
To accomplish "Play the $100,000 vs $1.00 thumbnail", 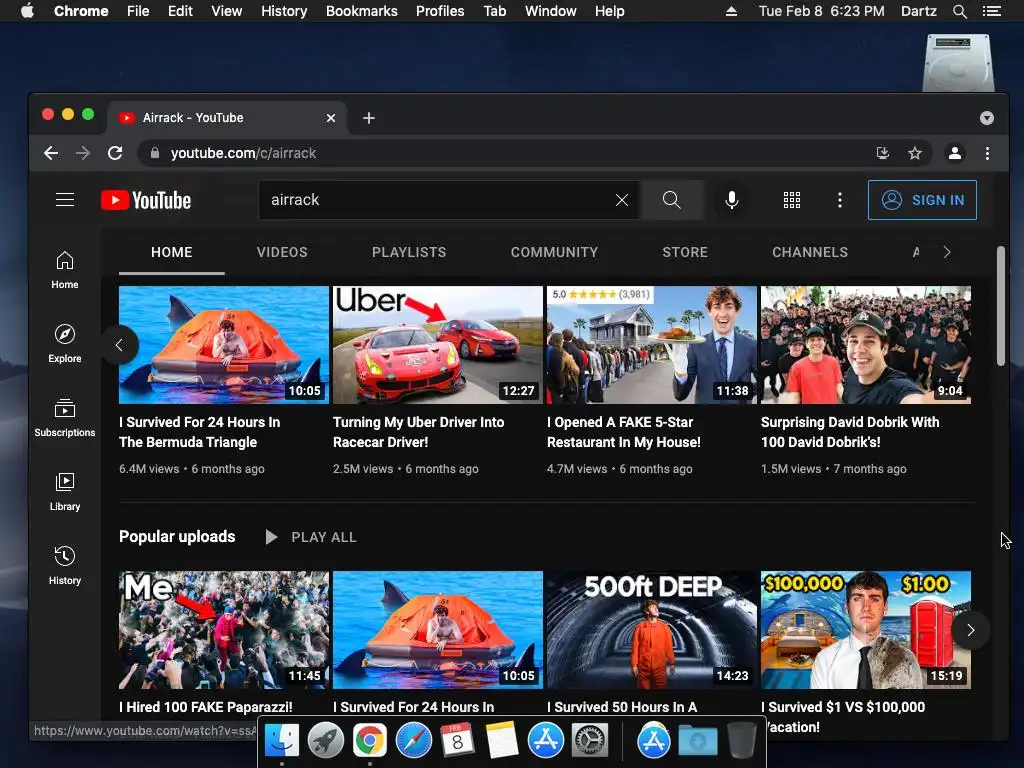I will pos(866,630).
